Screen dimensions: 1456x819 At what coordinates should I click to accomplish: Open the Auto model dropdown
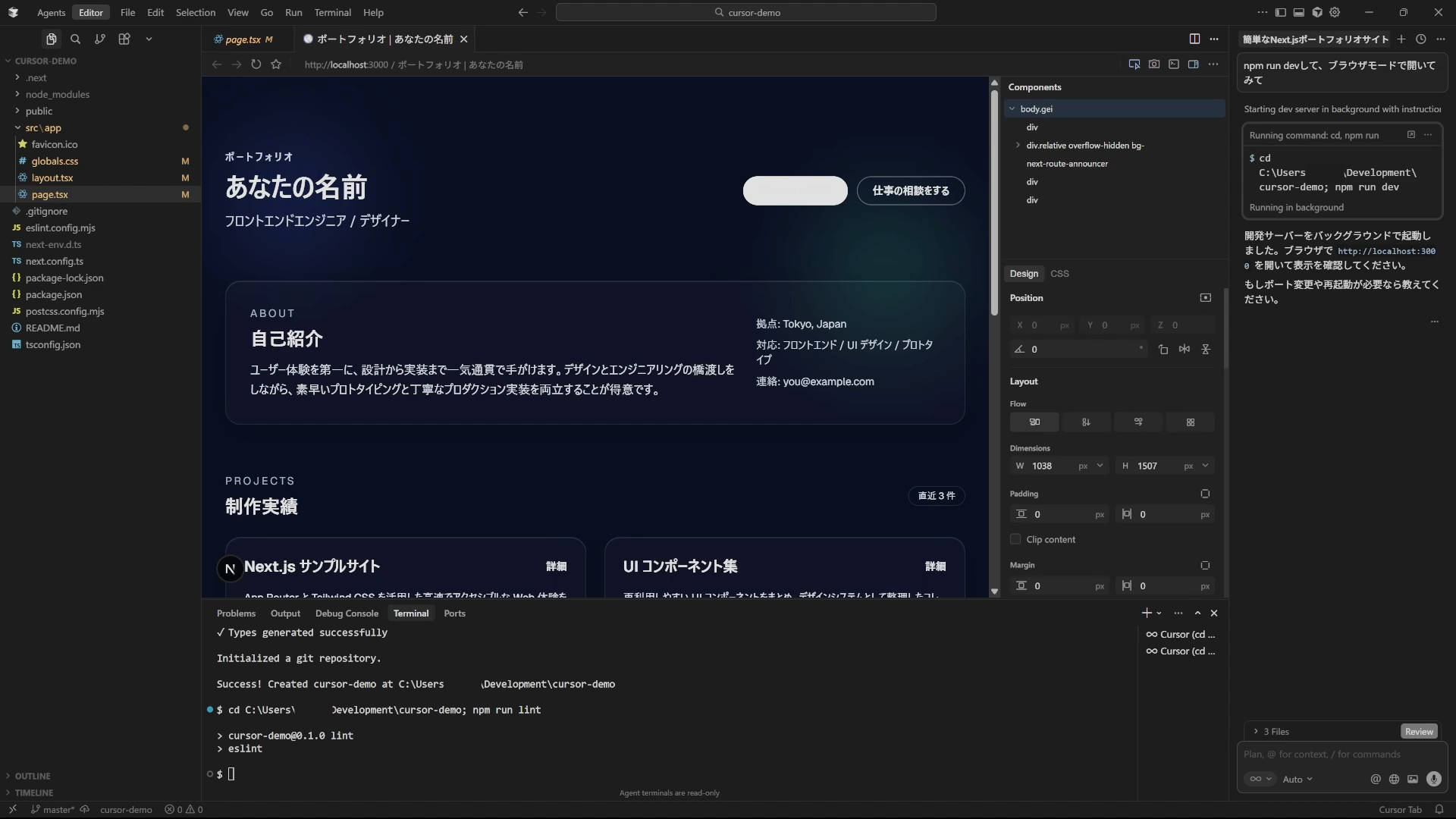[1297, 779]
